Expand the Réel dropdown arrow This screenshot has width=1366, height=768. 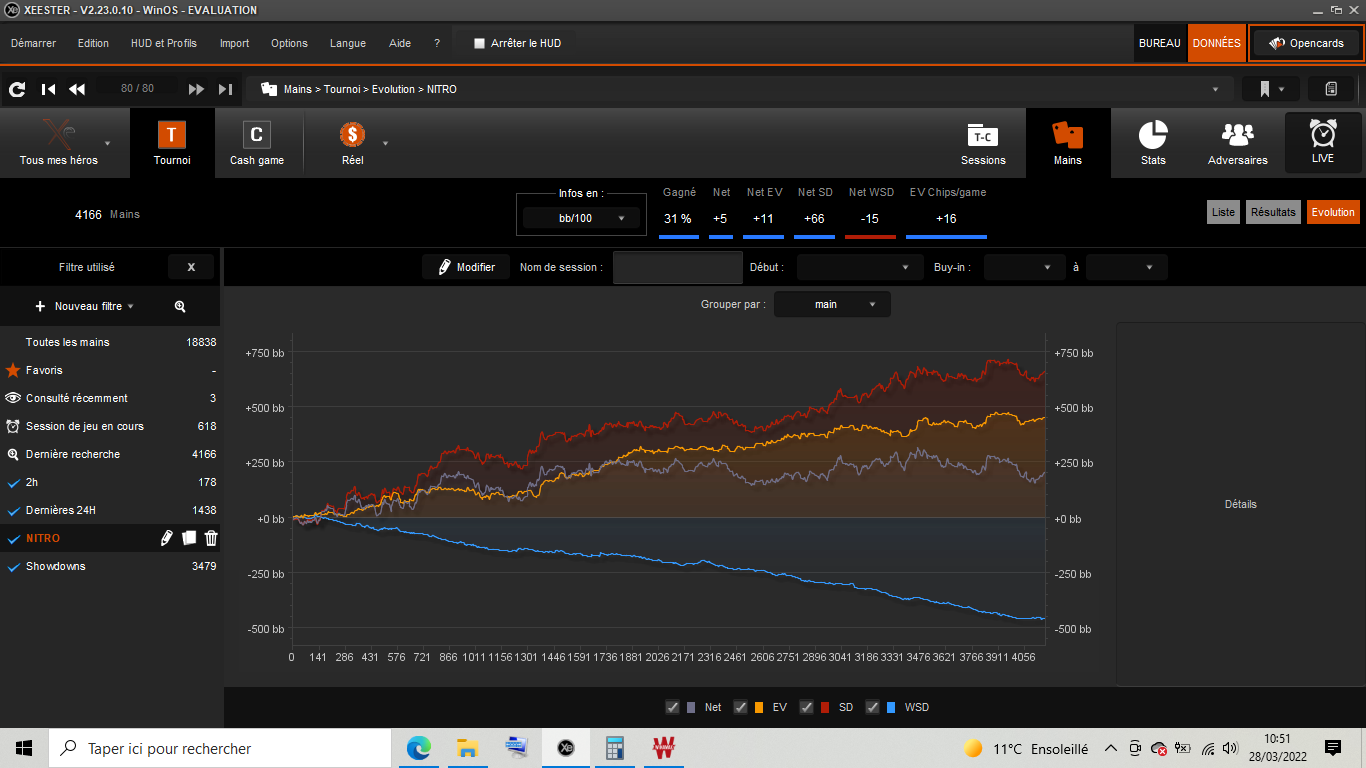[x=385, y=143]
